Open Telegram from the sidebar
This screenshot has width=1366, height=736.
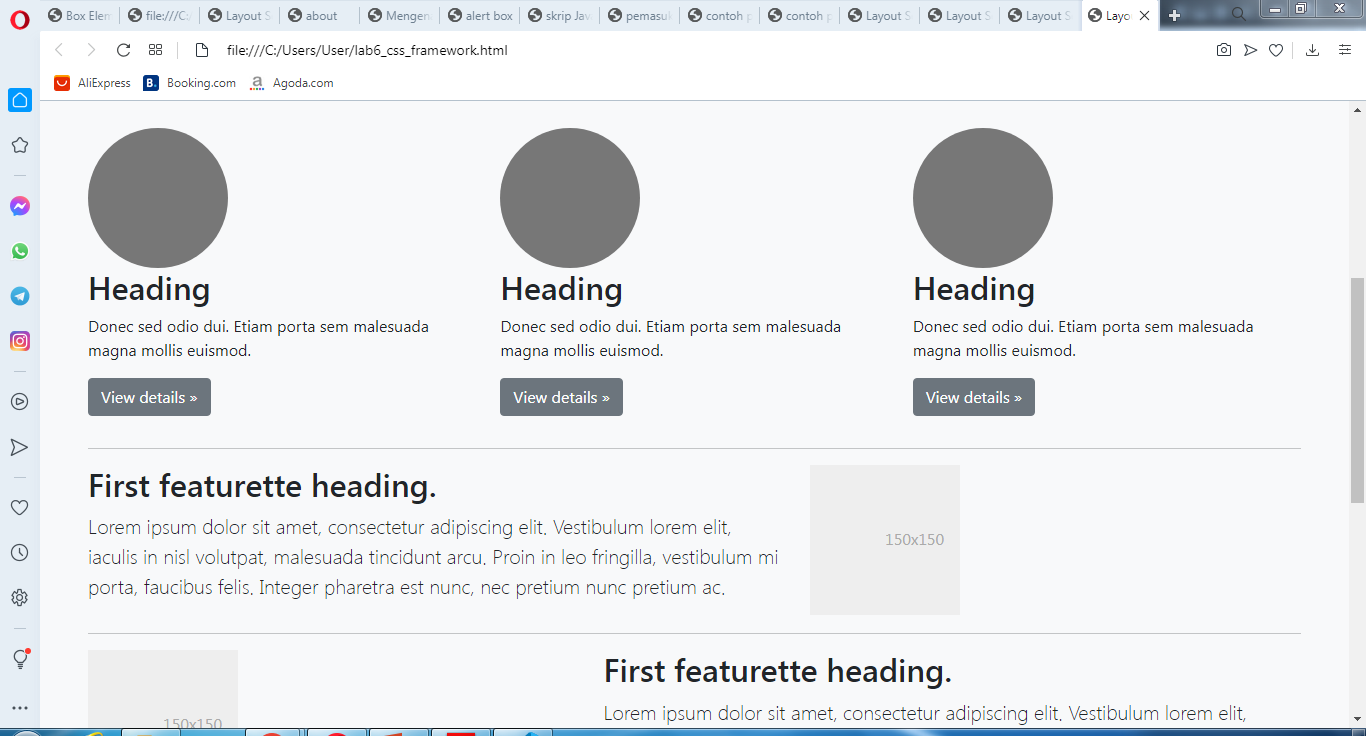19,296
